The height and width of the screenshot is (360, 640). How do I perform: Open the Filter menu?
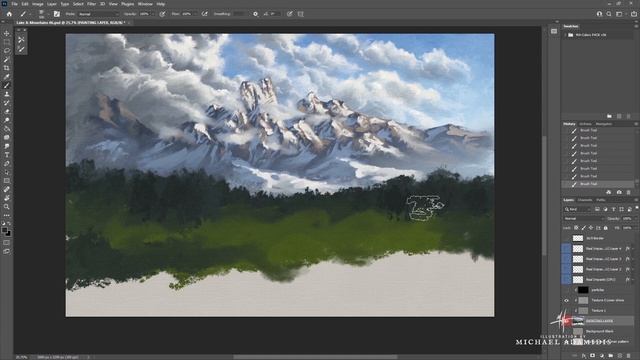(91, 4)
